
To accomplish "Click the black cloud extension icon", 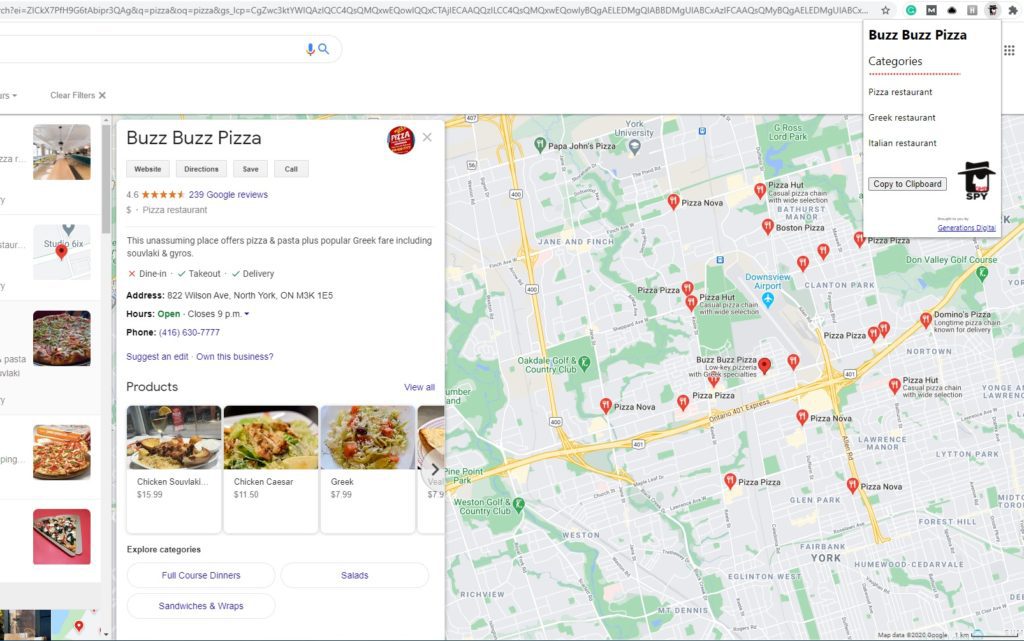I will 952,10.
